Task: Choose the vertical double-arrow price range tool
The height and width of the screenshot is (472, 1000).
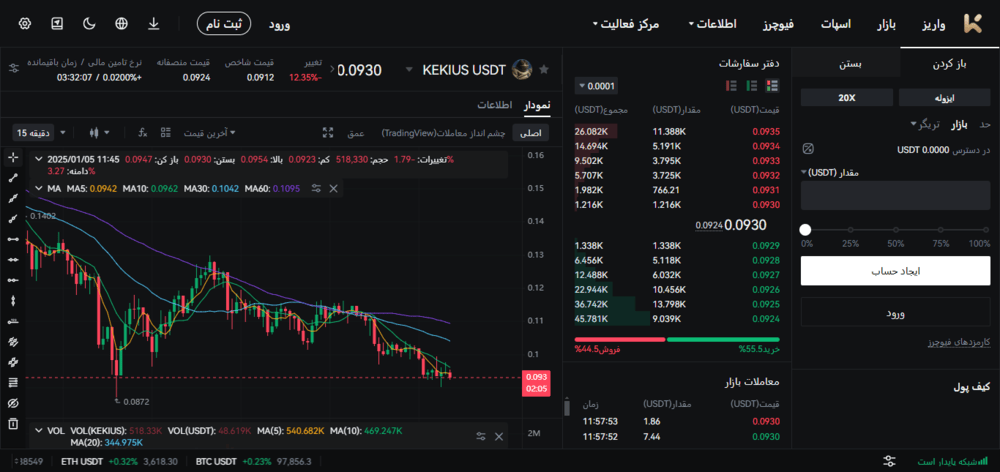Action: click(13, 300)
